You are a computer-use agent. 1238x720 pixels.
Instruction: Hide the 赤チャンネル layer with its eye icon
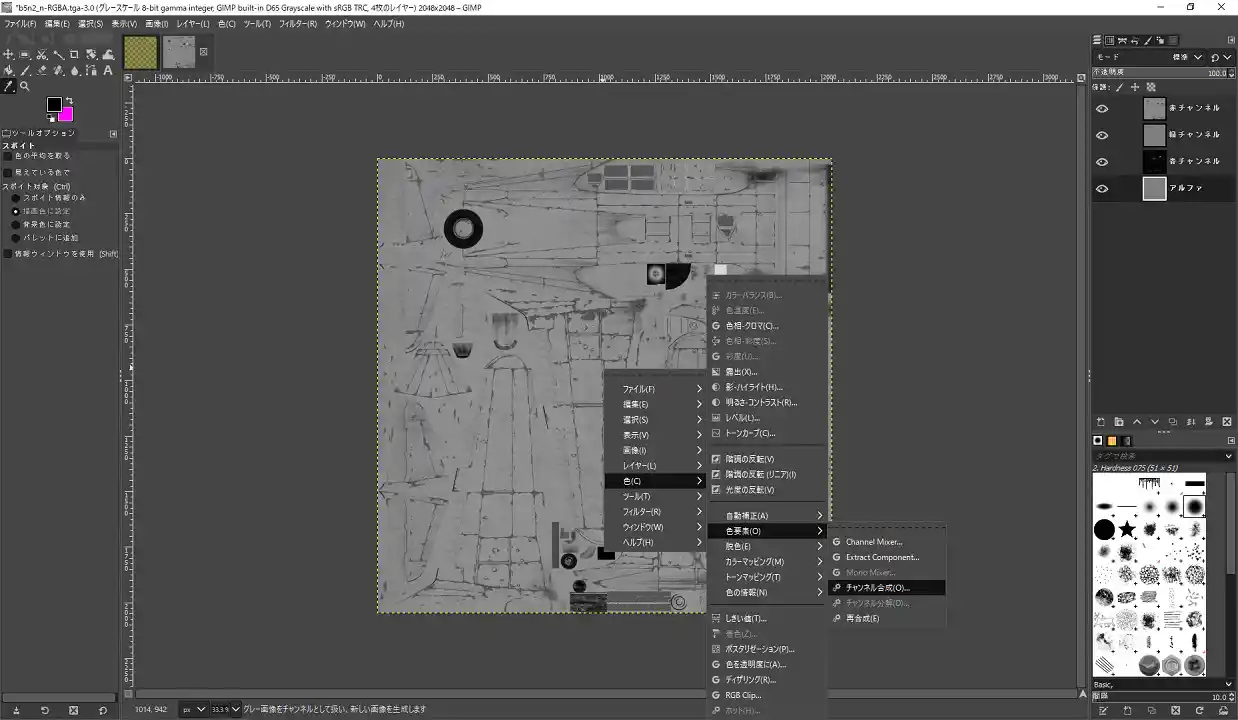click(x=1102, y=108)
